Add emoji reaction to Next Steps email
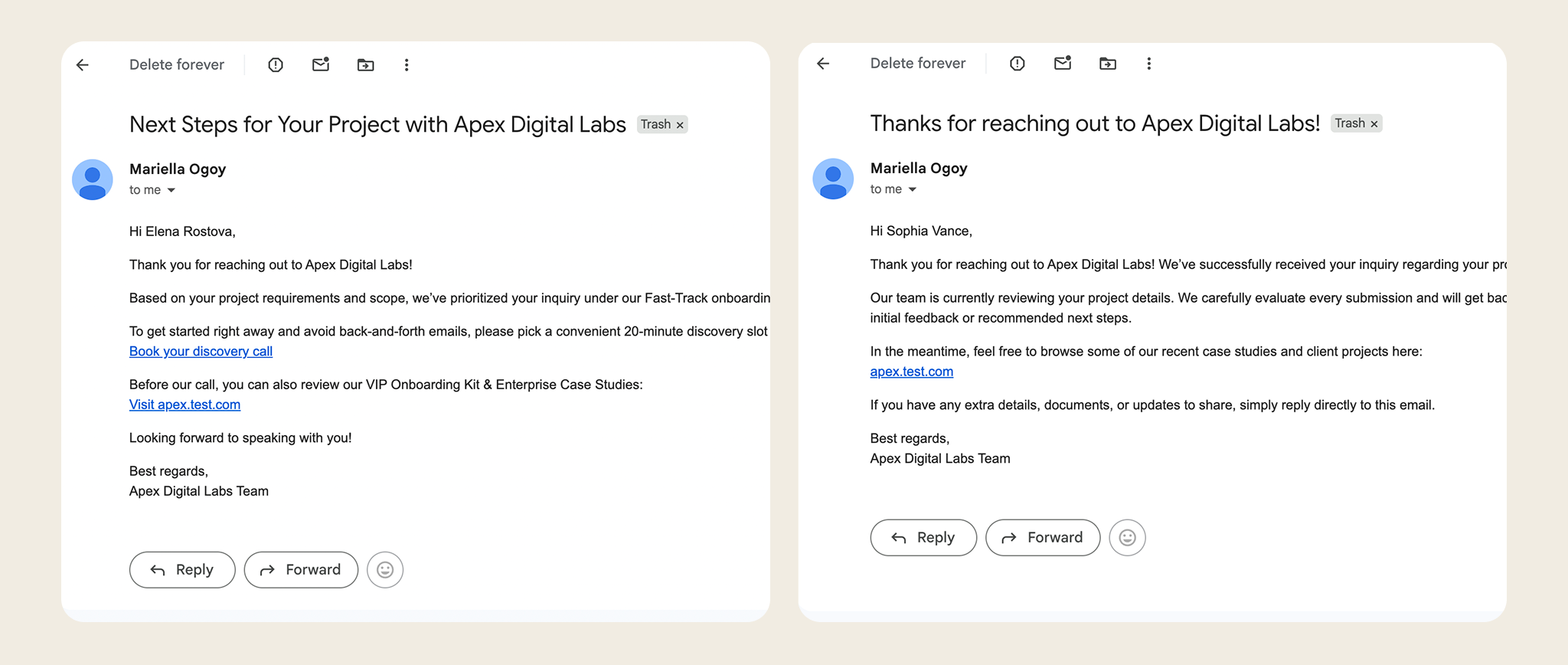The height and width of the screenshot is (665, 1568). (385, 570)
